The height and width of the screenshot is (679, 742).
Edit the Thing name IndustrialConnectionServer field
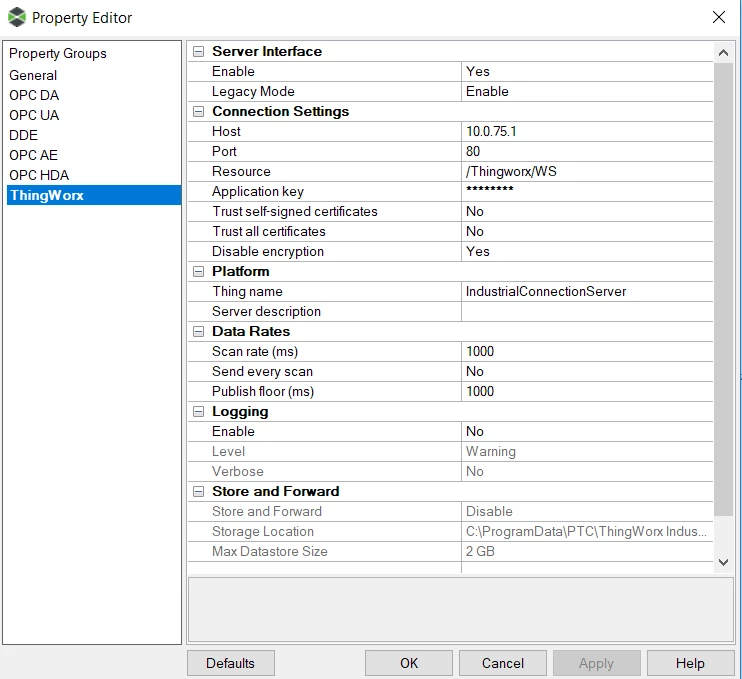(587, 291)
